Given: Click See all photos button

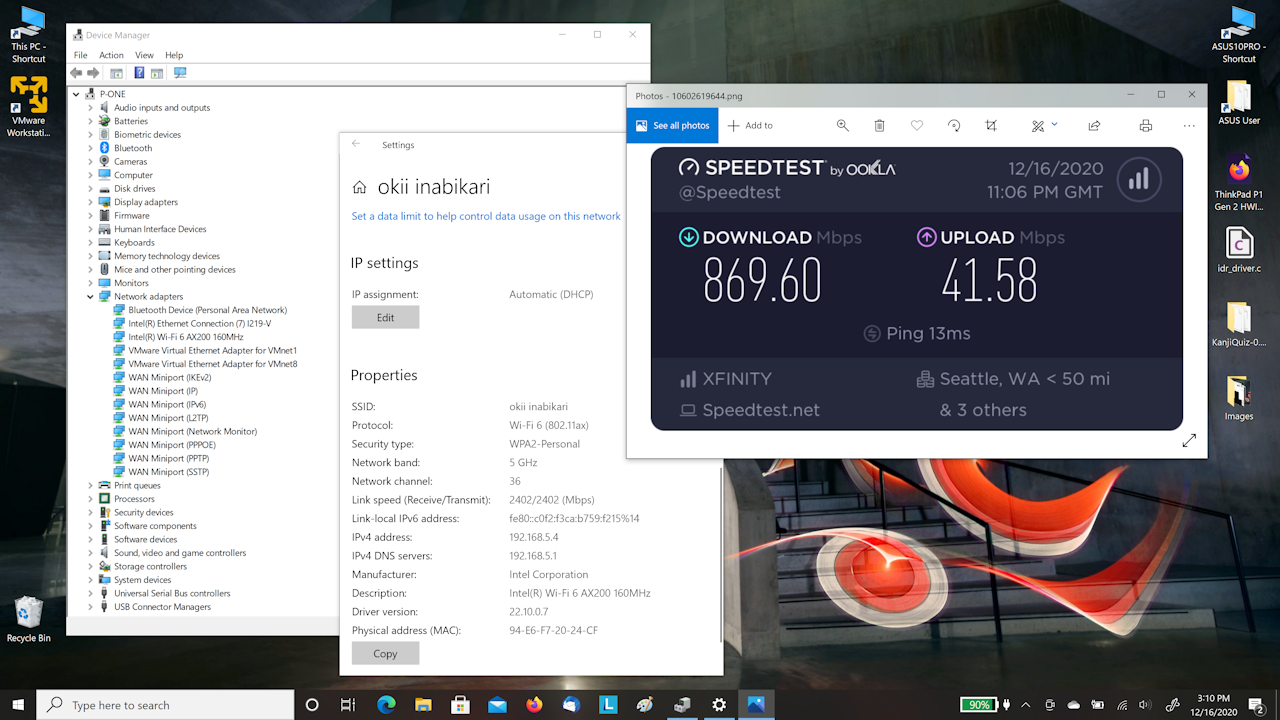Looking at the screenshot, I should [673, 125].
